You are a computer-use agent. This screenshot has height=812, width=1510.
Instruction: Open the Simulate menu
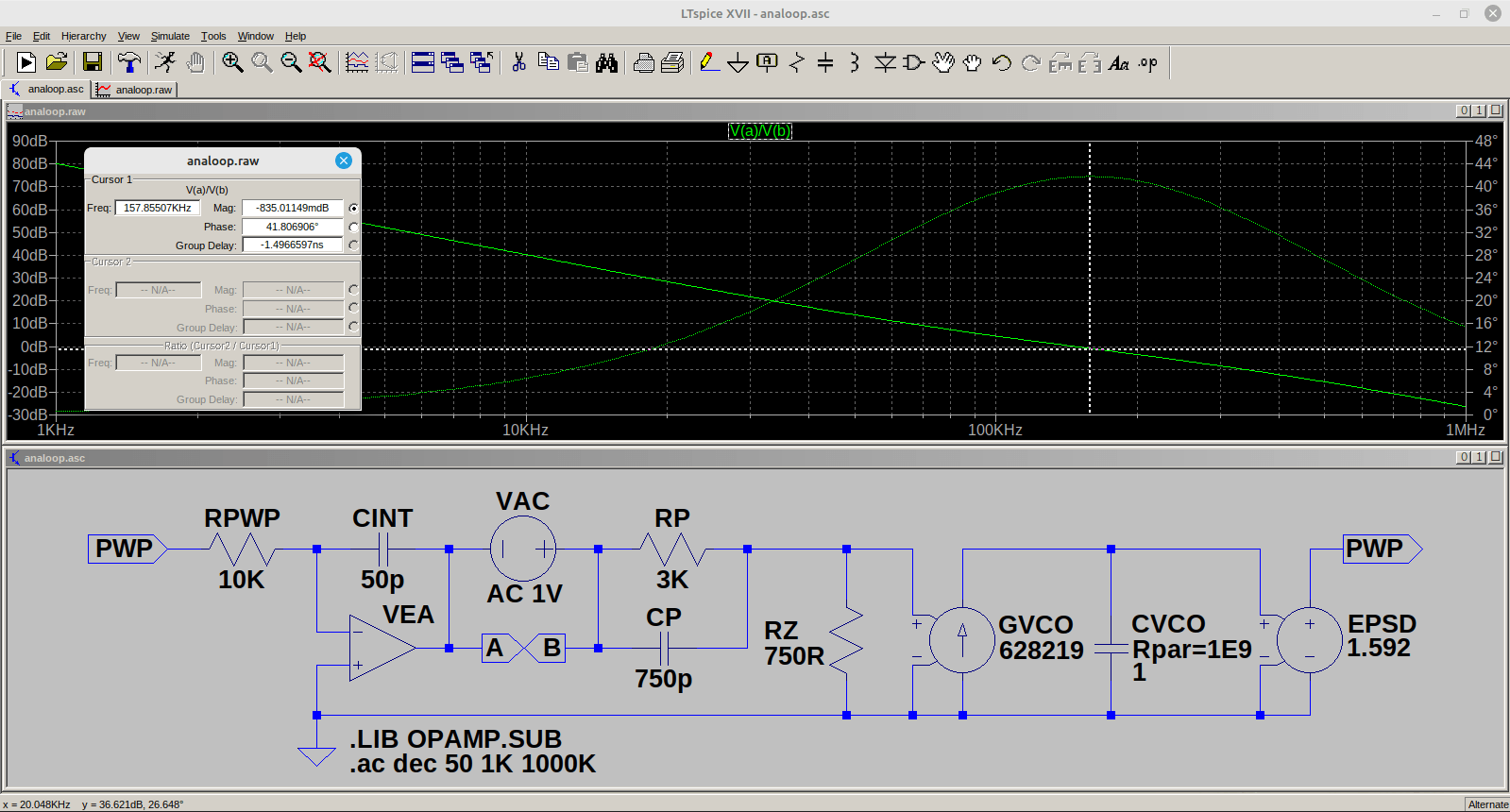tap(170, 36)
